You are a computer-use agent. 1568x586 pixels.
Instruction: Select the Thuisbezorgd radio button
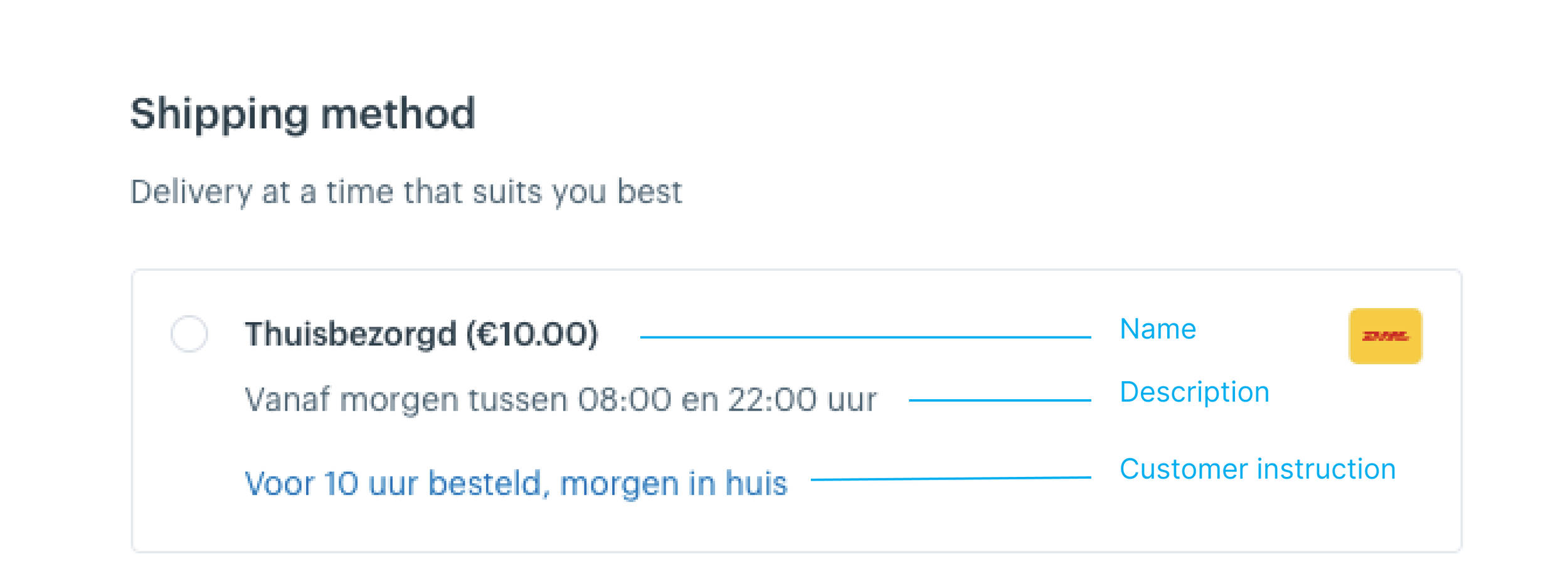point(189,333)
